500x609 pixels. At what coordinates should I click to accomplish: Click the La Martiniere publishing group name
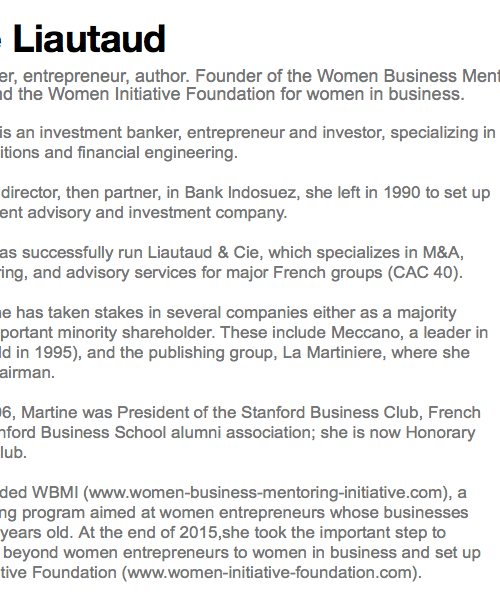click(334, 353)
